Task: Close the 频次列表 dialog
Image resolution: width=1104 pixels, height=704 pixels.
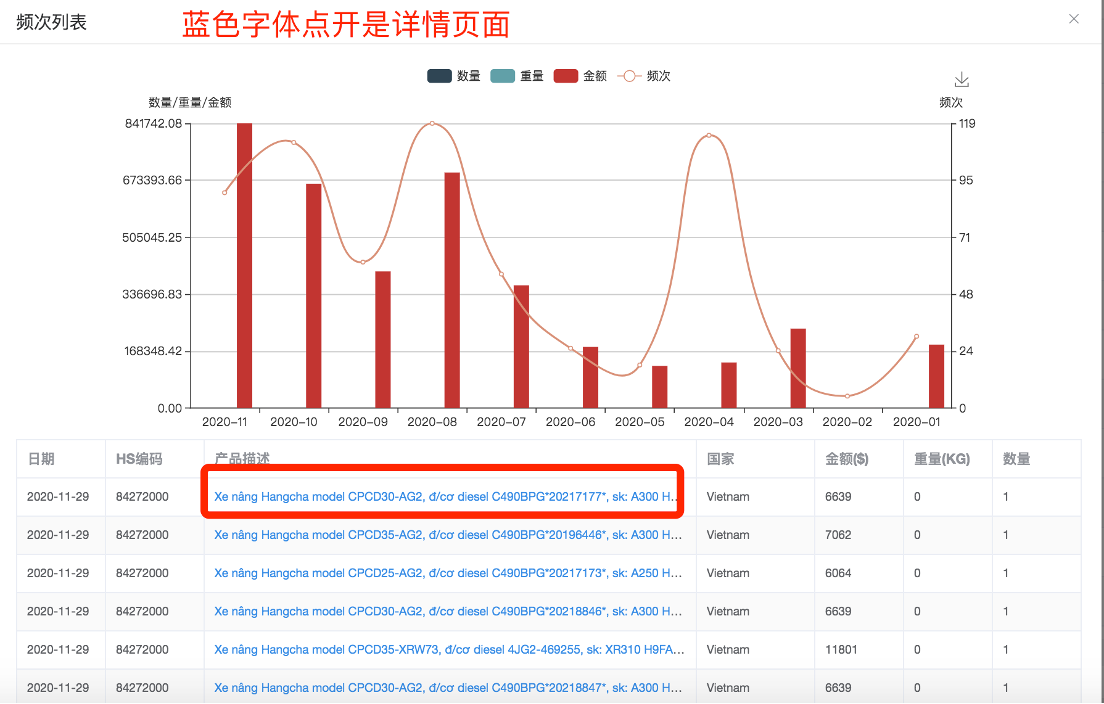Action: click(1074, 19)
